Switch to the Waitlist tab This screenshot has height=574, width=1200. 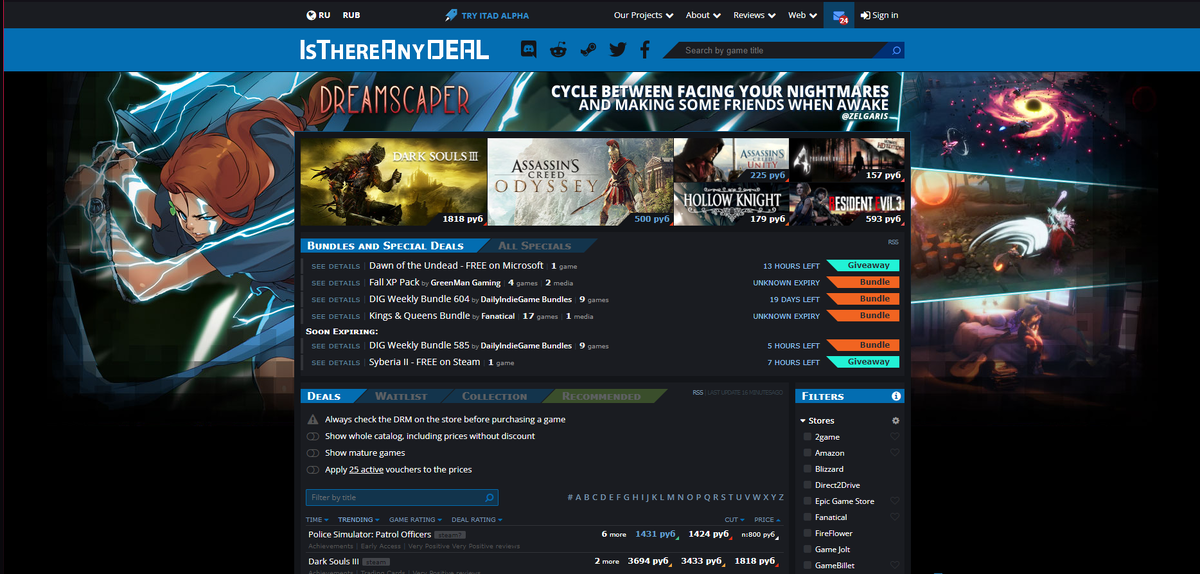(x=401, y=396)
